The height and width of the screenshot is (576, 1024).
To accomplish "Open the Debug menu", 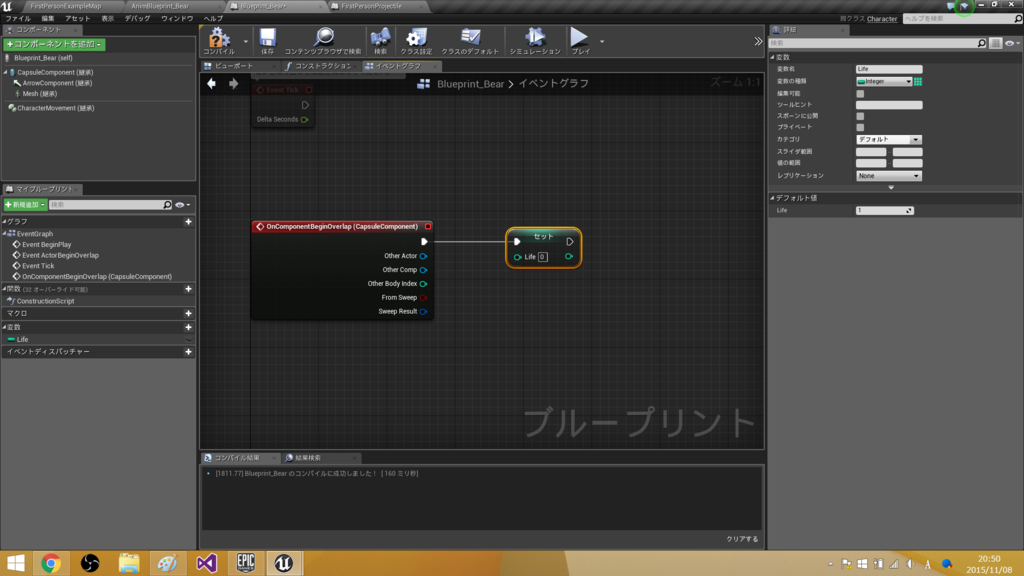I will pyautogui.click(x=137, y=18).
